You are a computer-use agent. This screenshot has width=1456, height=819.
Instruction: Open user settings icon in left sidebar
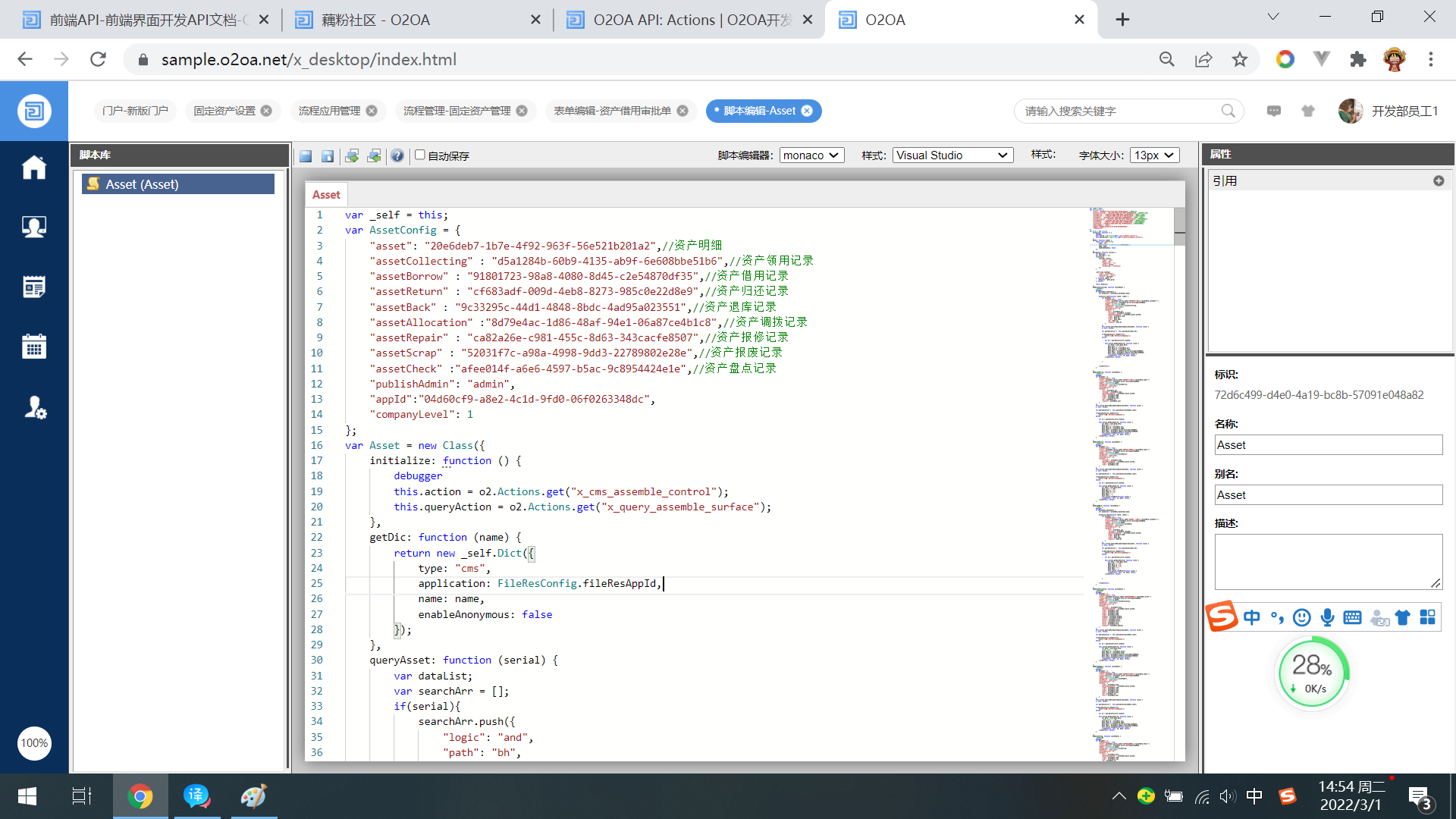(x=34, y=407)
